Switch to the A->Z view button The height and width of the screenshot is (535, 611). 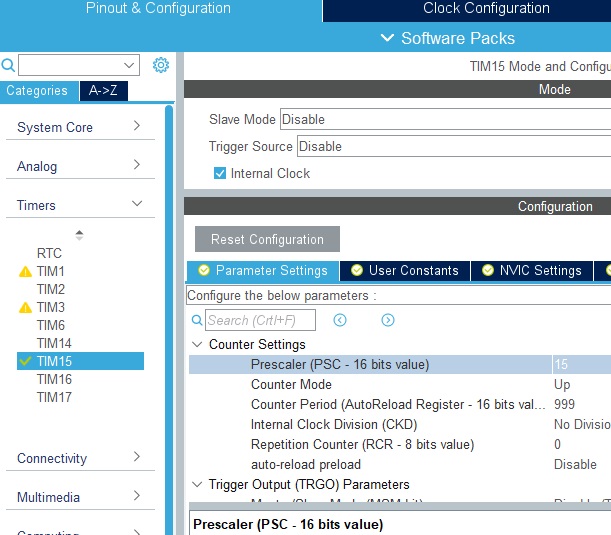click(104, 90)
